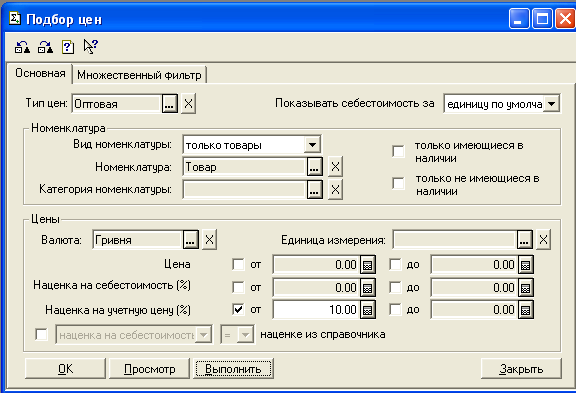The height and width of the screenshot is (393, 576).
Task: Open selection for Валюта field
Action: (191, 240)
